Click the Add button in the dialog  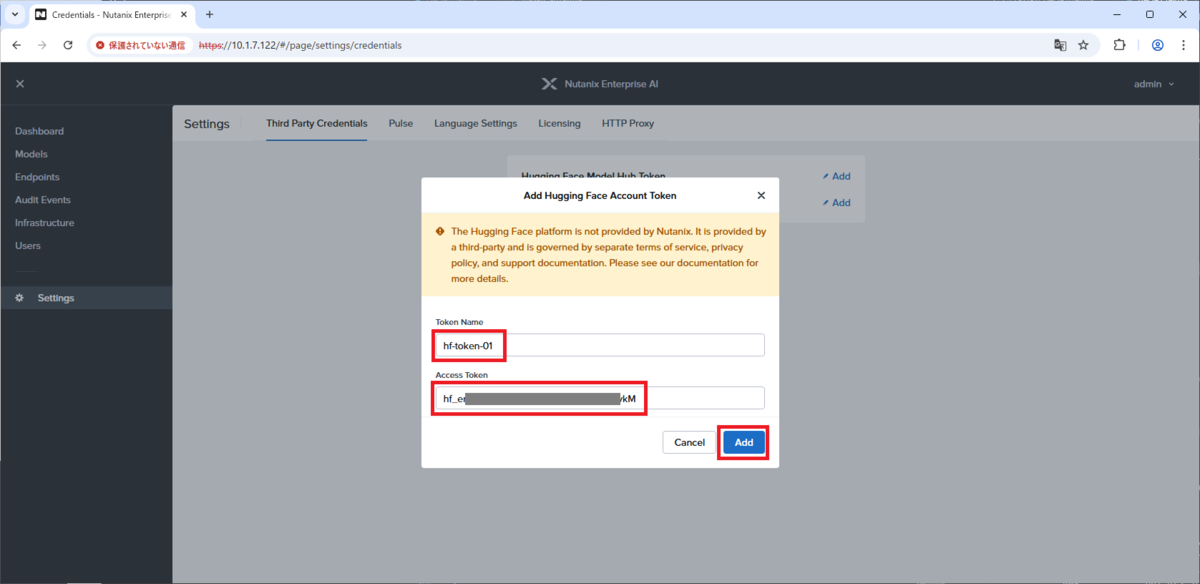click(x=744, y=442)
